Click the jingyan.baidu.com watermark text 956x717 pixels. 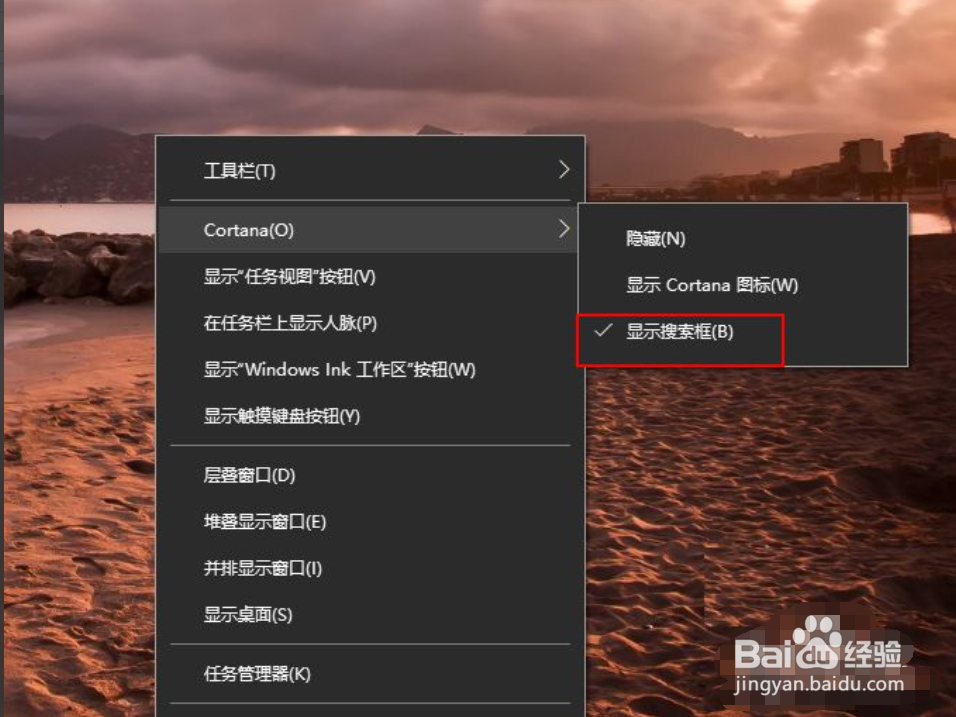point(819,685)
